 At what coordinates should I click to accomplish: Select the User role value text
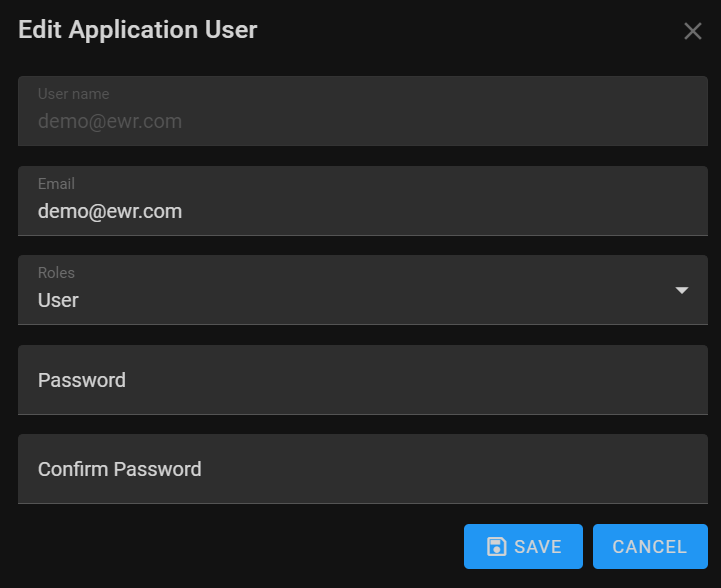coord(58,300)
